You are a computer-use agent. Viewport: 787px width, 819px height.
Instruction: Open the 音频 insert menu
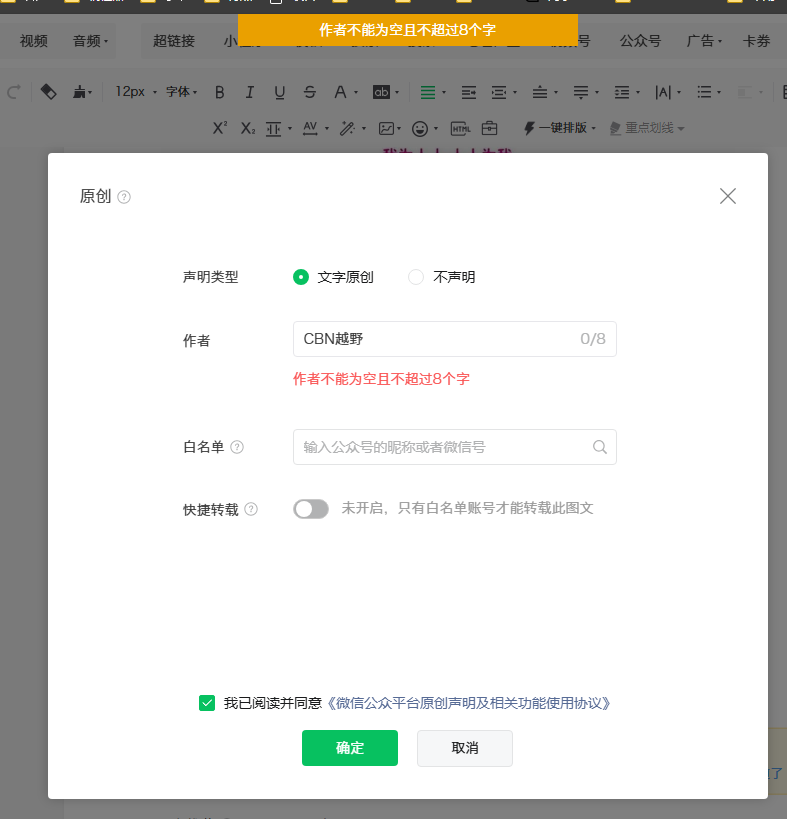(x=90, y=41)
